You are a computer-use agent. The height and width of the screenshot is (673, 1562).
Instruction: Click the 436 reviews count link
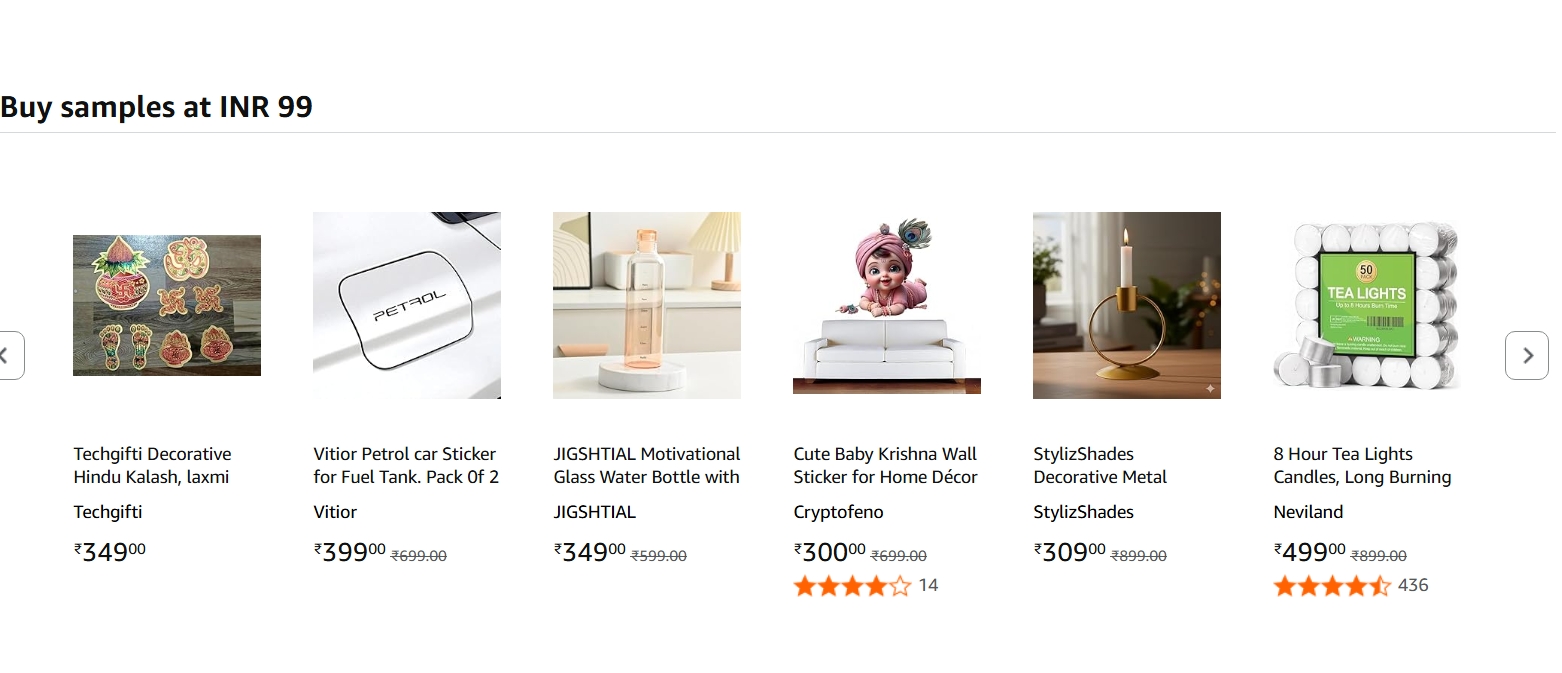tap(1412, 586)
